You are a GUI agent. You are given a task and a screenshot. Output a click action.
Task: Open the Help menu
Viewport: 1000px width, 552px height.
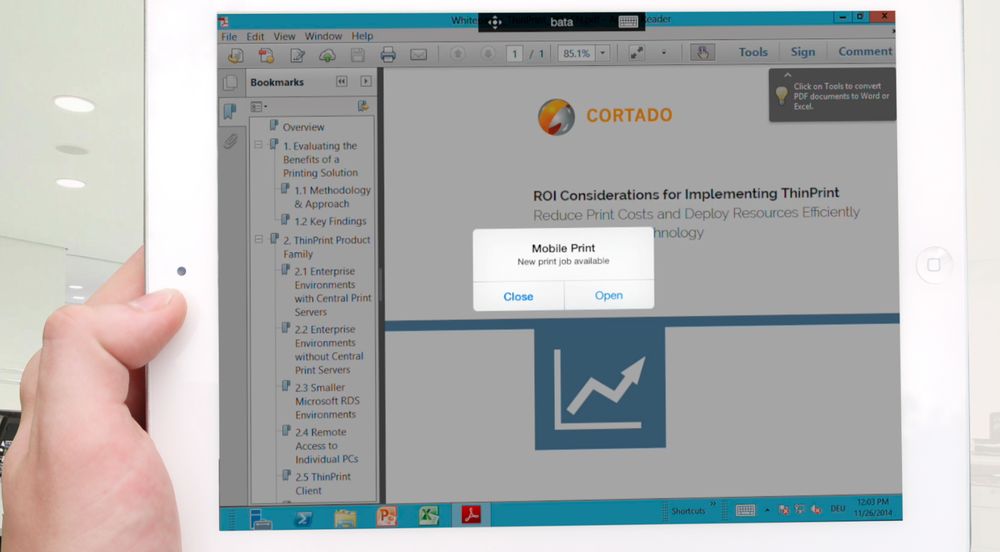[362, 36]
